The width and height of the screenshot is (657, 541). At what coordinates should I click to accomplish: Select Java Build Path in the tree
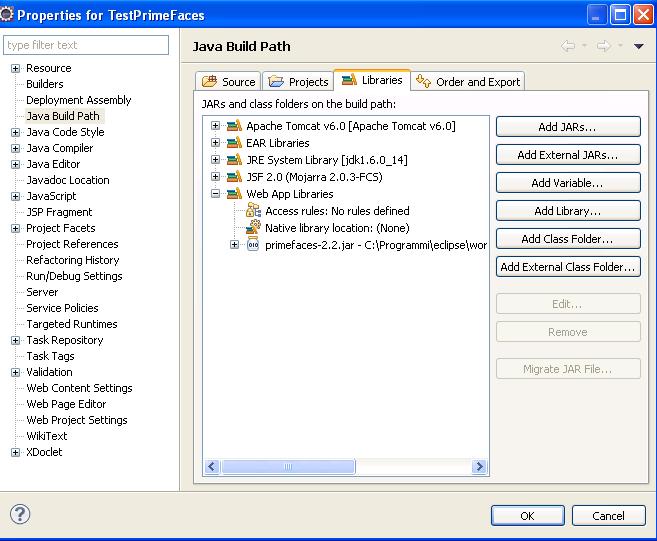coord(63,116)
